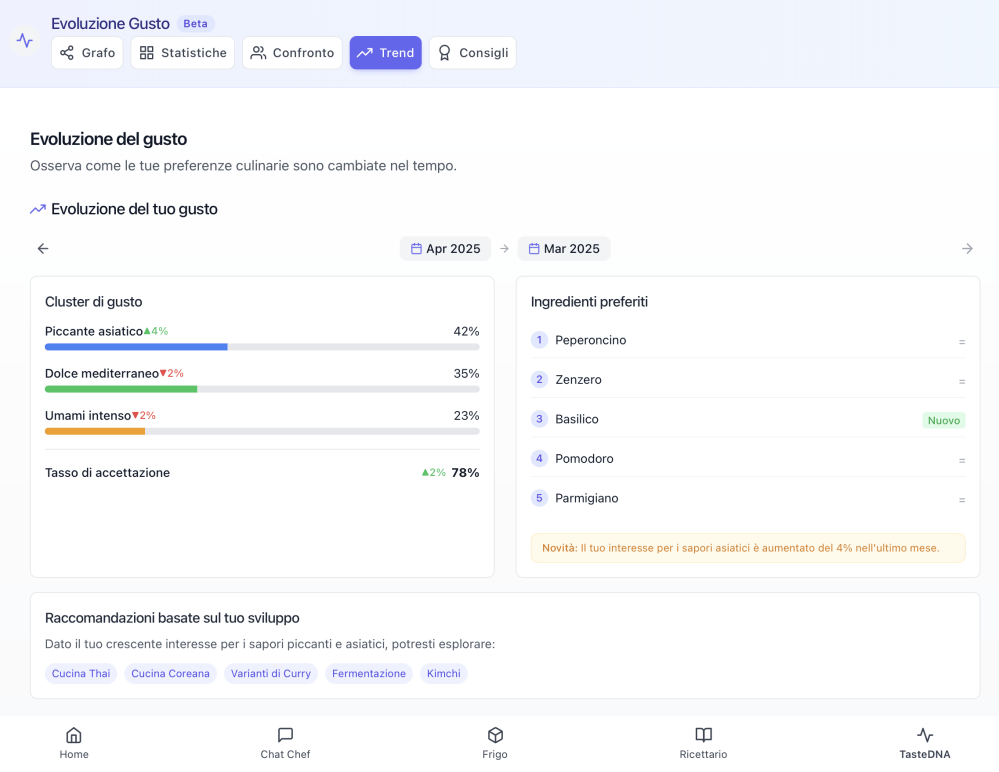
Task: Open the Mar 2025 date selector
Action: [x=563, y=248]
